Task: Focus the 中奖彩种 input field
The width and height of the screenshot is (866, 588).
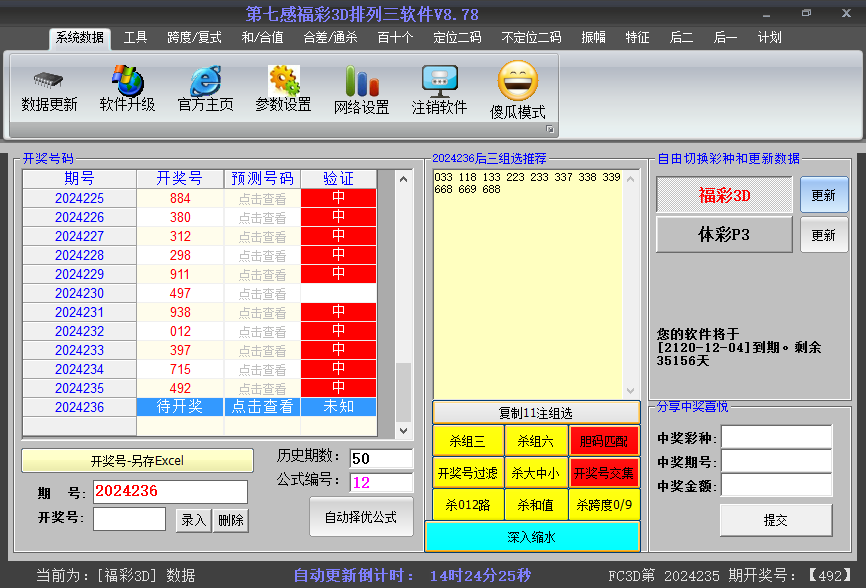Action: (777, 437)
